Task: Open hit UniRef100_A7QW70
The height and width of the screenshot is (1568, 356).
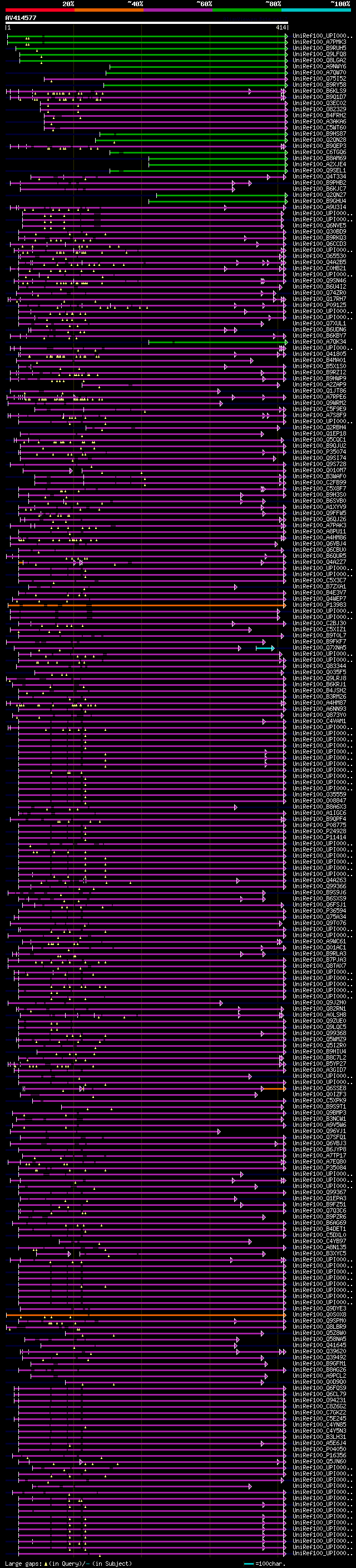Action: [x=319, y=72]
